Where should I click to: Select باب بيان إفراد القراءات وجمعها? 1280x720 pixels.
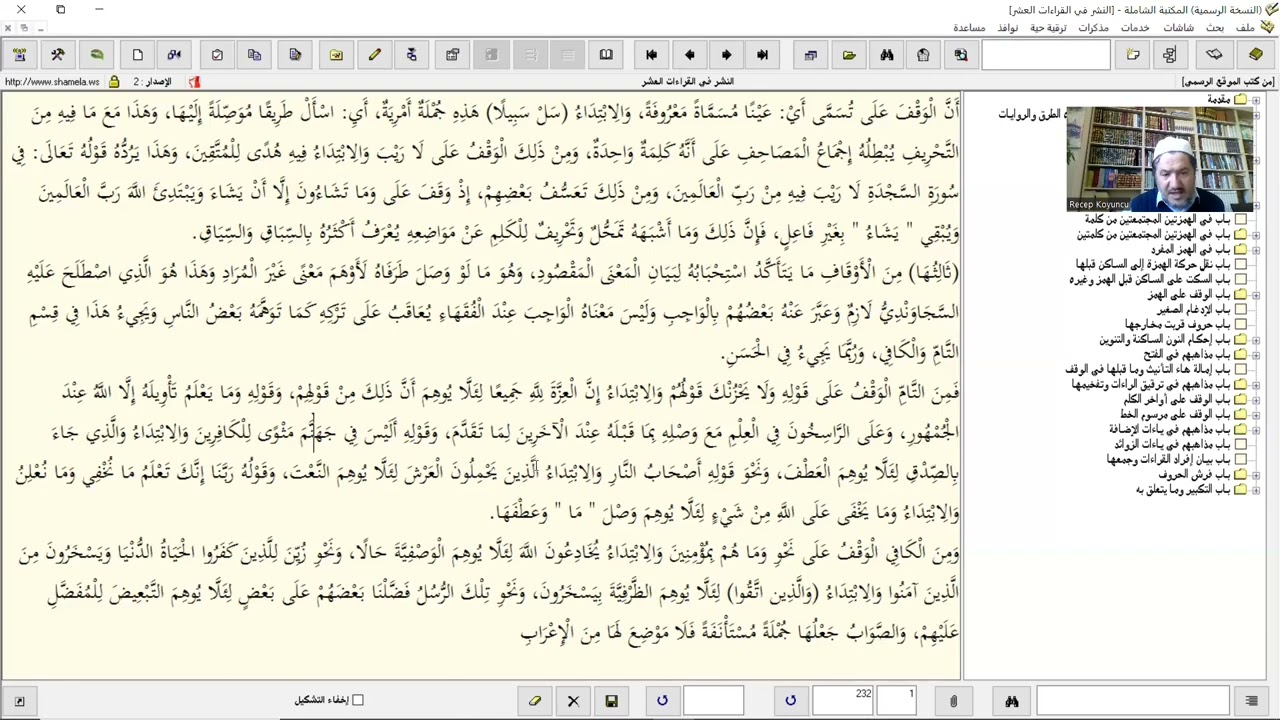click(1168, 460)
